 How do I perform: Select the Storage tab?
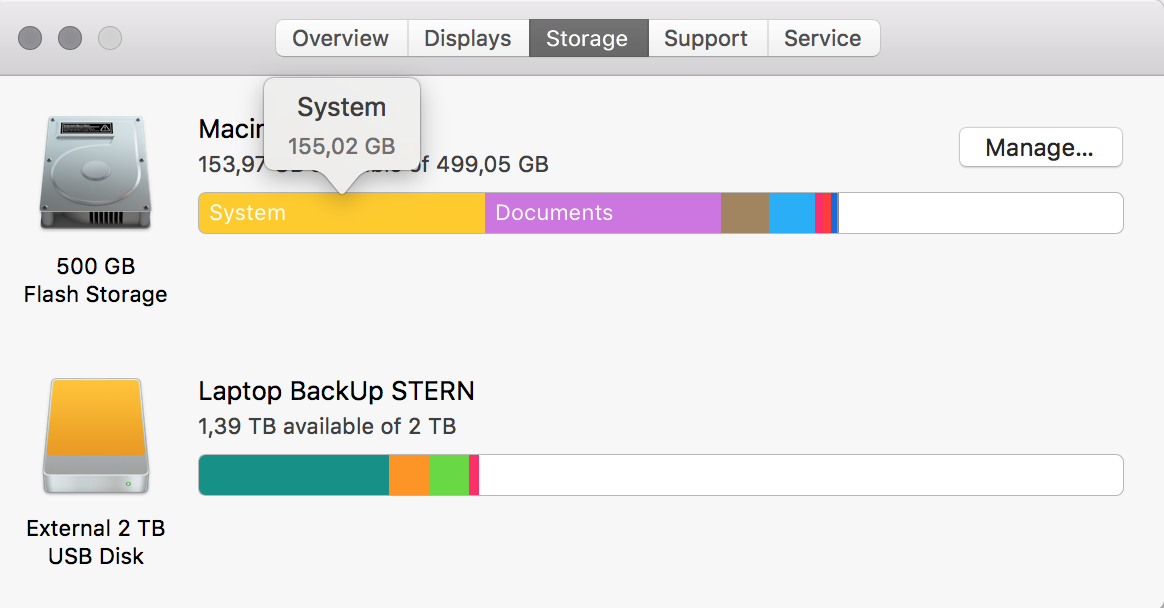[587, 38]
